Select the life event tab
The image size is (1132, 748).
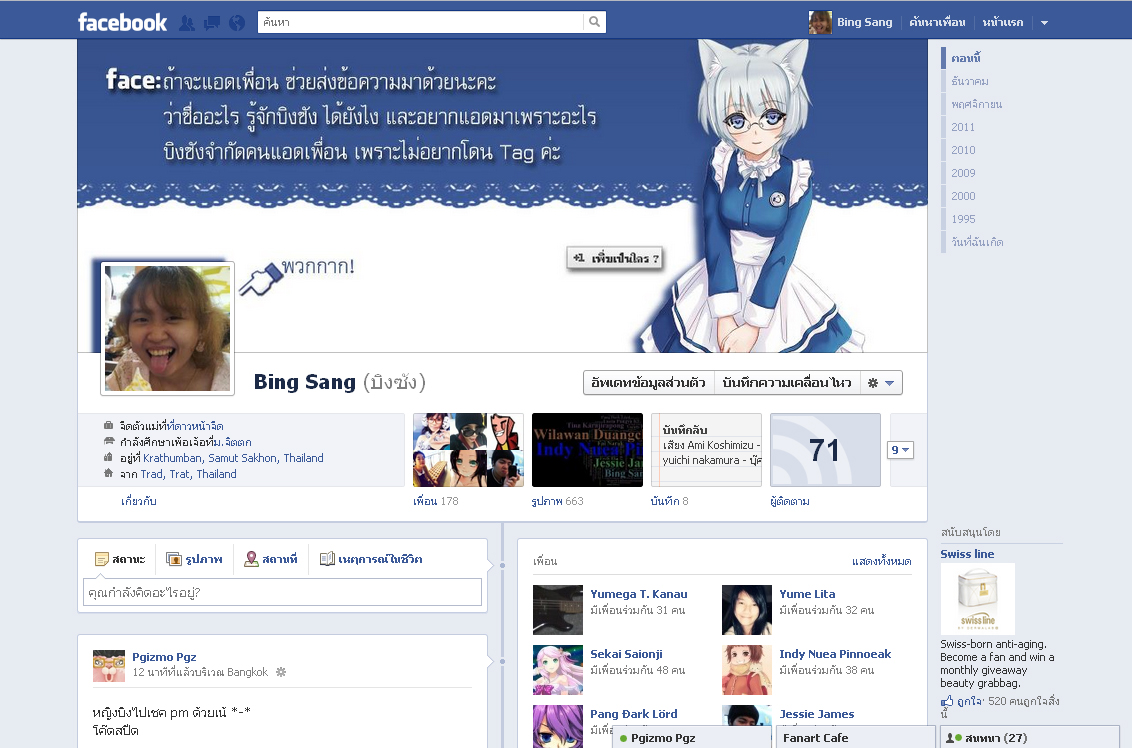pyautogui.click(x=371, y=559)
